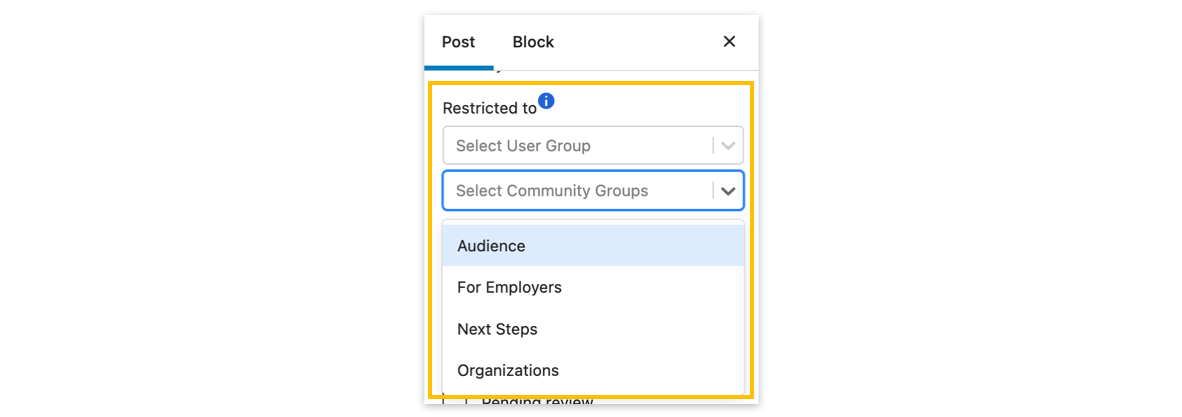This screenshot has height=417, width=1182.
Task: Click the Restricted to label
Action: 489,108
